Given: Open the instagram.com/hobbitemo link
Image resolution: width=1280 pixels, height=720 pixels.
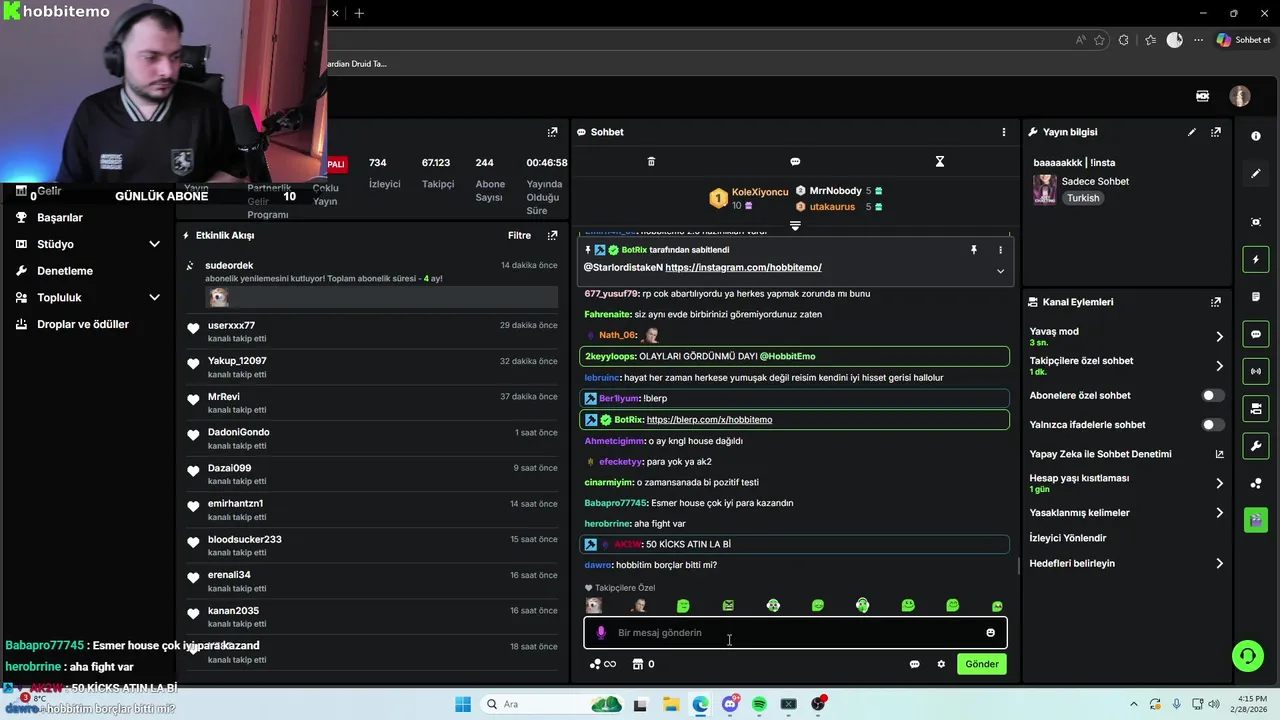Looking at the screenshot, I should point(743,268).
